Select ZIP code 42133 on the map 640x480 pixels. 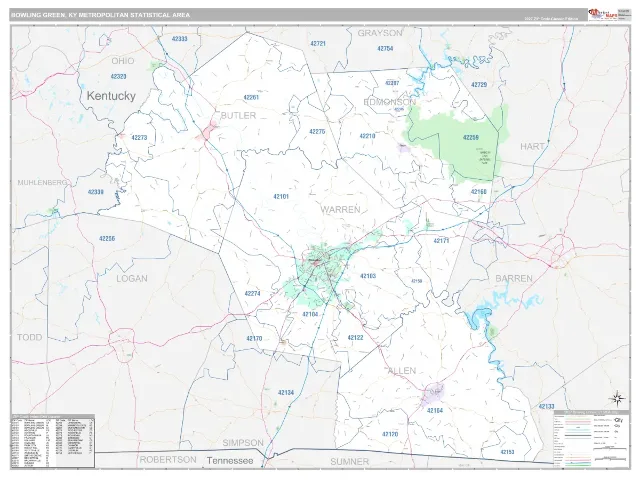[x=546, y=407]
